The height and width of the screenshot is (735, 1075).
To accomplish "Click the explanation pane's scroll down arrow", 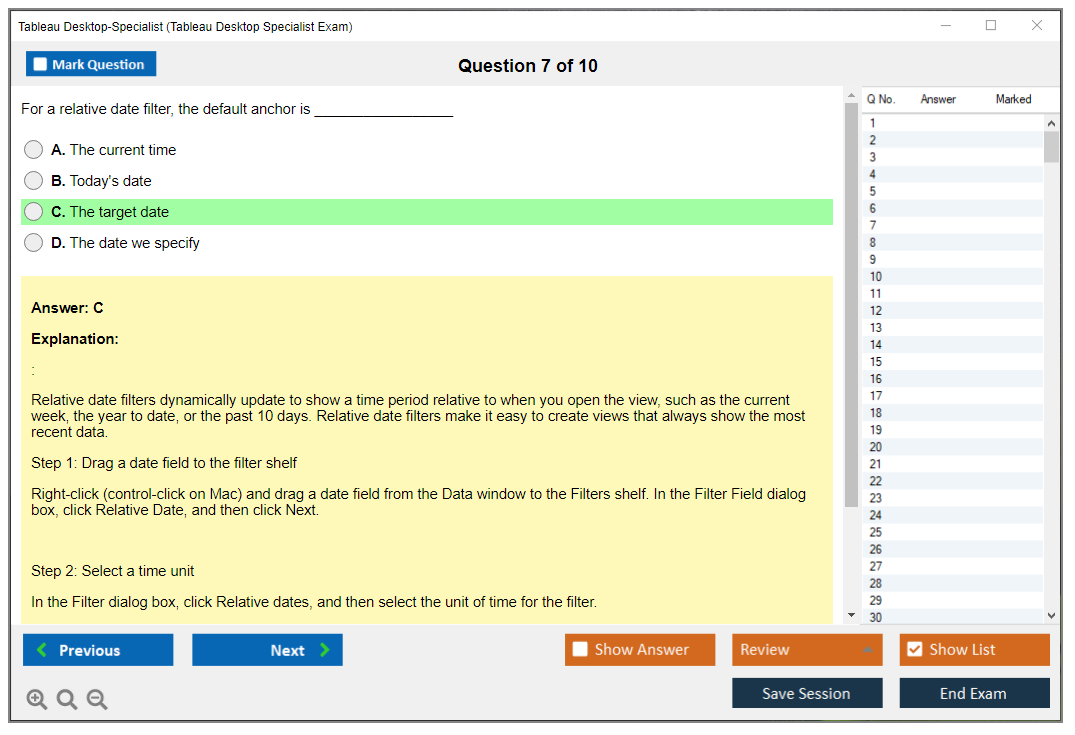I will point(851,615).
